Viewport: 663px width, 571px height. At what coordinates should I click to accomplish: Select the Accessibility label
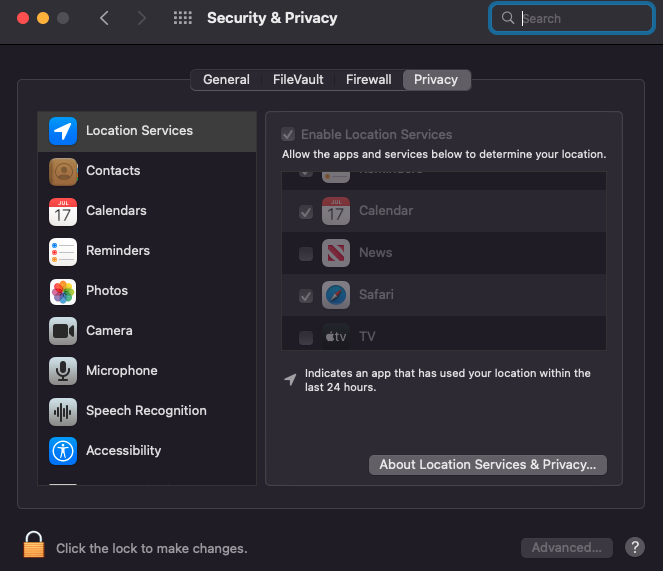click(123, 450)
